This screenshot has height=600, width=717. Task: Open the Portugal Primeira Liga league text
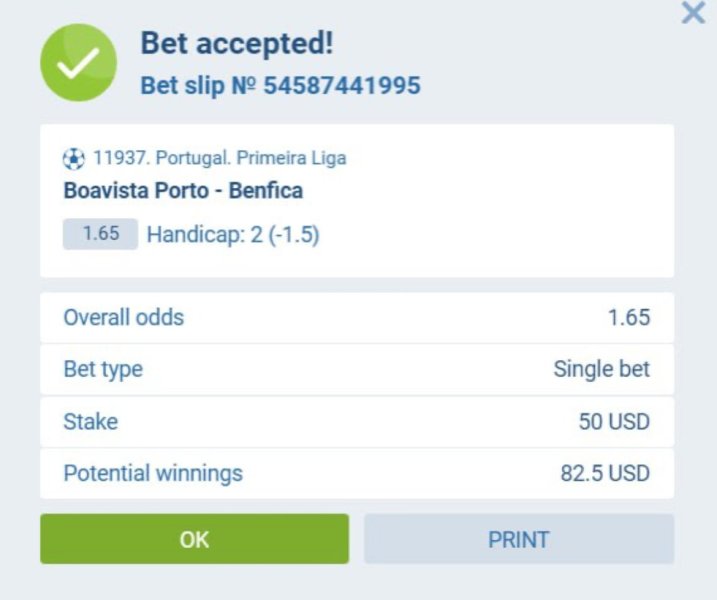[219, 159]
